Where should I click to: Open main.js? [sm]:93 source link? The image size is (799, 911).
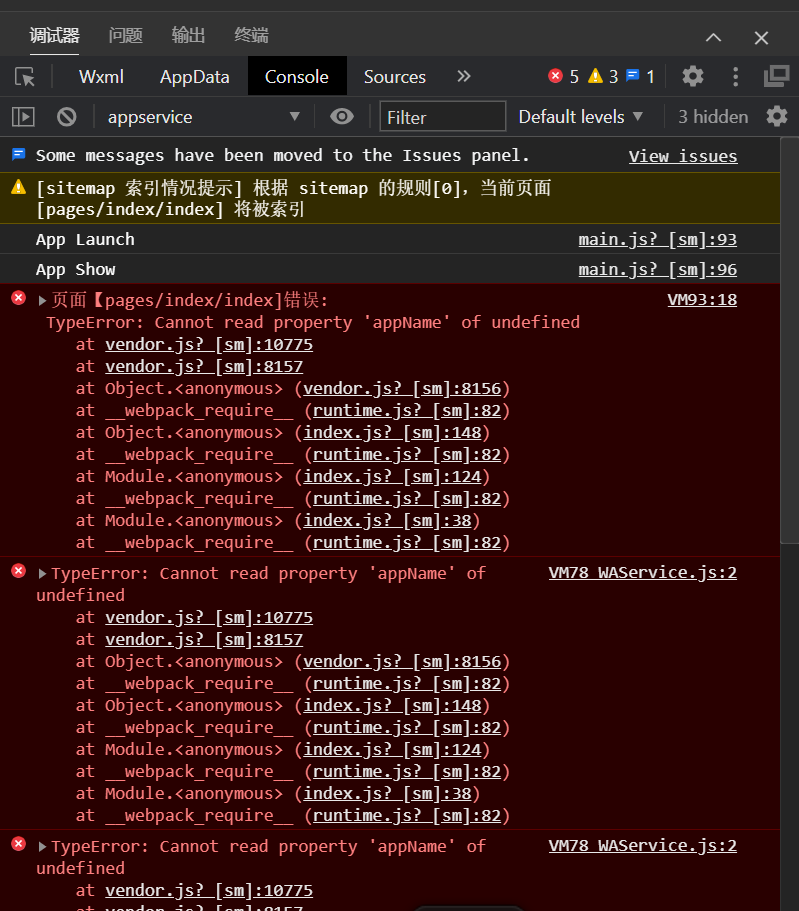657,239
